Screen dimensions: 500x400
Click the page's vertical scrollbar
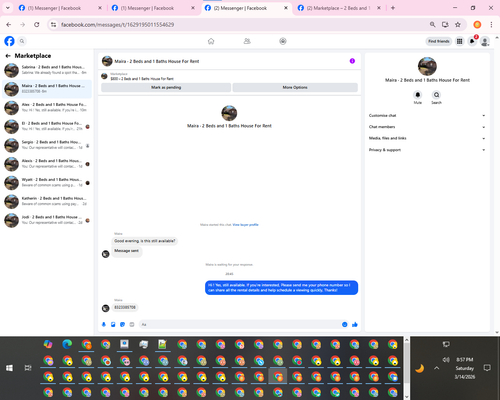(x=497, y=185)
